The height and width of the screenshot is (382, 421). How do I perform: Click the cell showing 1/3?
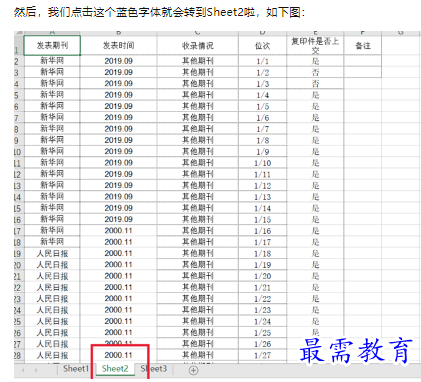click(262, 84)
